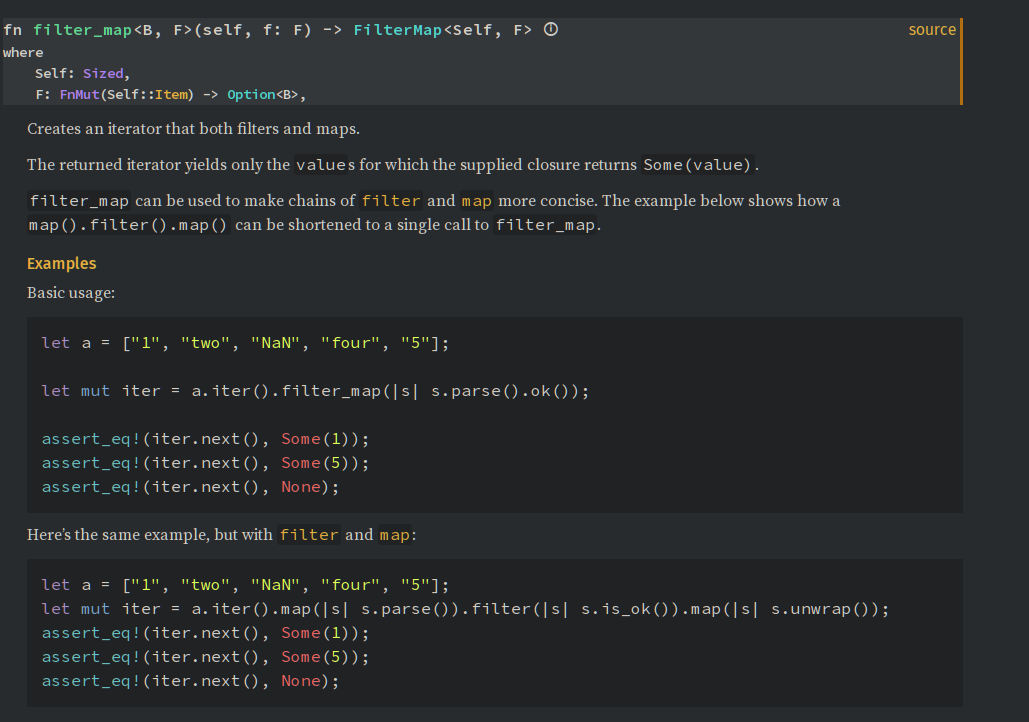The height and width of the screenshot is (722, 1029).
Task: Click the Examples section heading
Action: [62, 263]
